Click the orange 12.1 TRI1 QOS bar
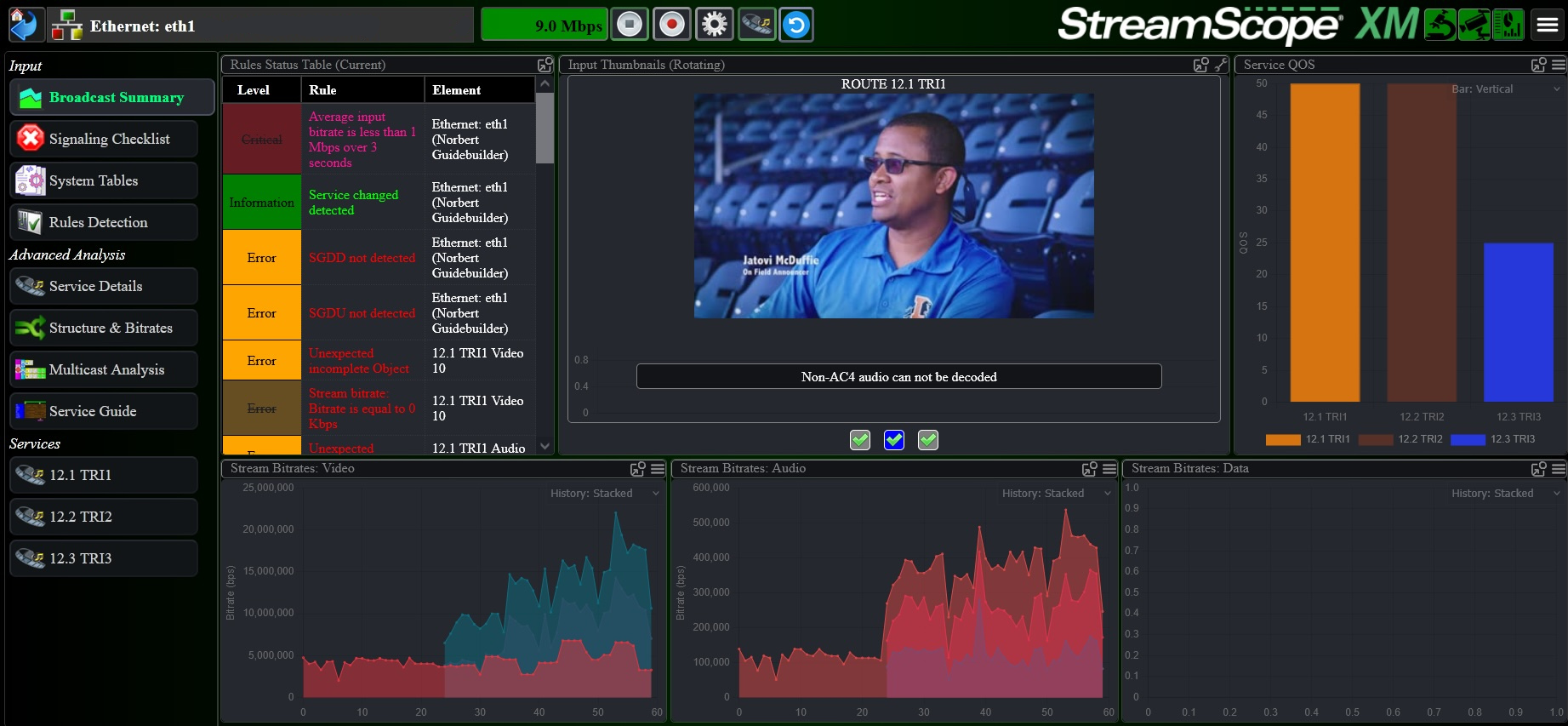The width and height of the screenshot is (1568, 726). tap(1325, 243)
